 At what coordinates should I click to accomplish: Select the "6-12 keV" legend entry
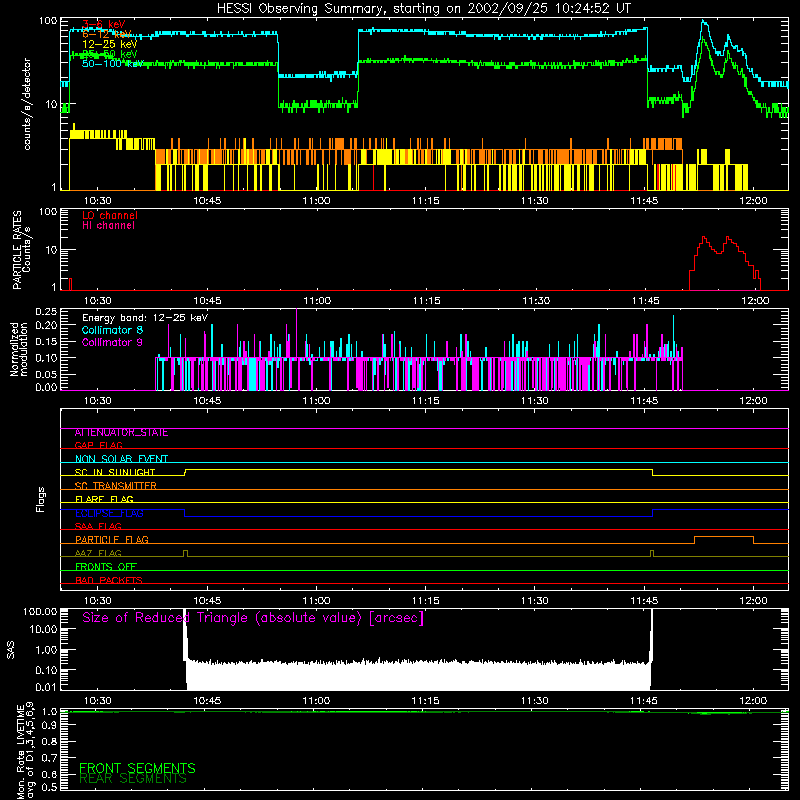click(x=106, y=34)
